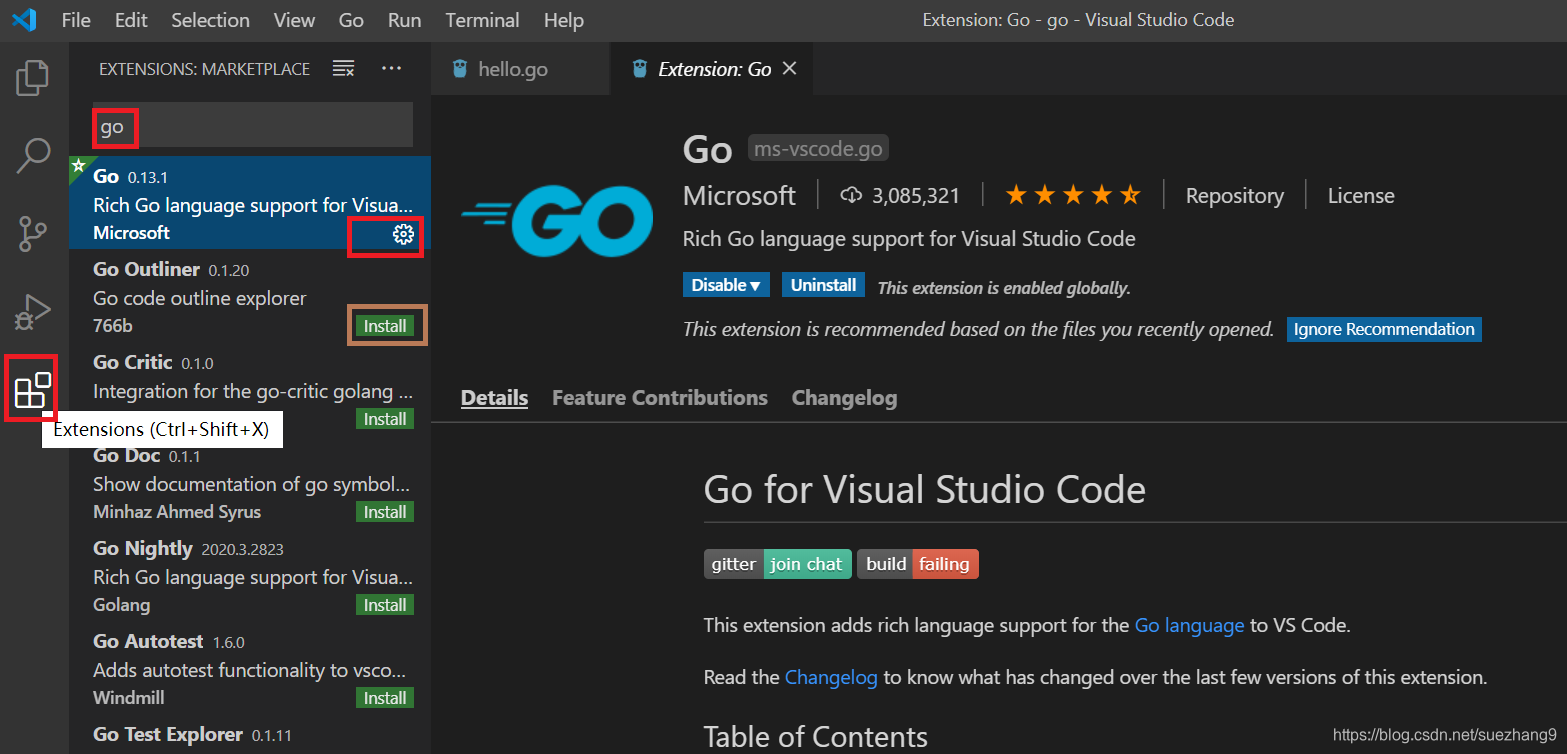This screenshot has width=1567, height=754.
Task: Open the Edit menu
Action: (131, 20)
